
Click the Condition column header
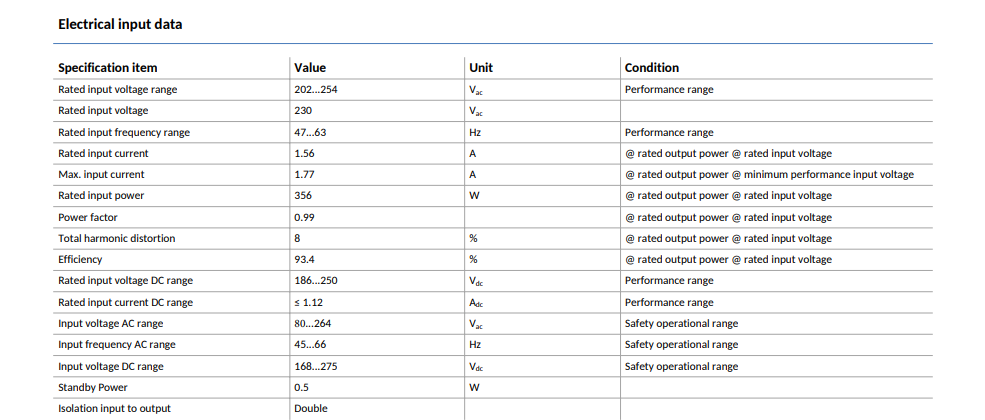[652, 67]
